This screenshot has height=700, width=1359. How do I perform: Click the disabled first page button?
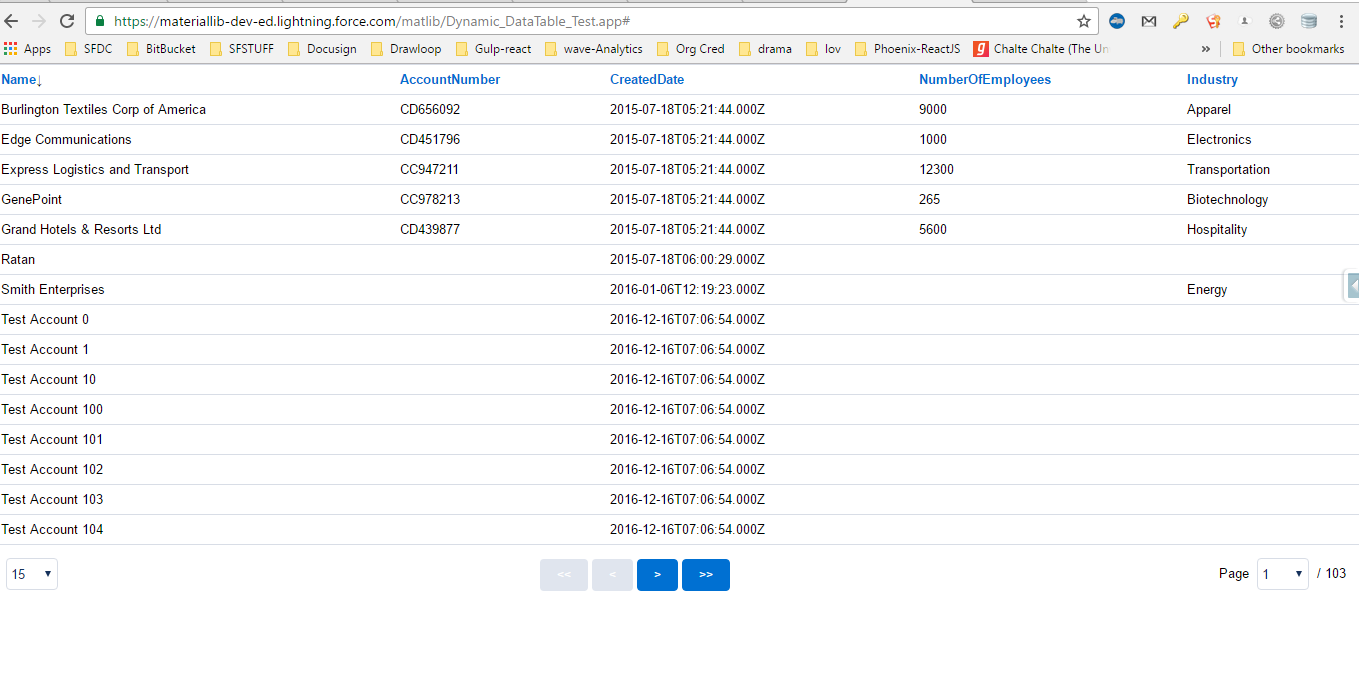564,575
